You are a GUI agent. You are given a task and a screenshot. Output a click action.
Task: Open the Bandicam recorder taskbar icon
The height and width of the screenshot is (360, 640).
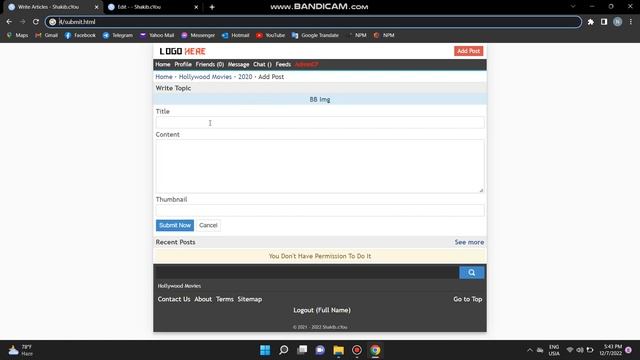(x=357, y=350)
